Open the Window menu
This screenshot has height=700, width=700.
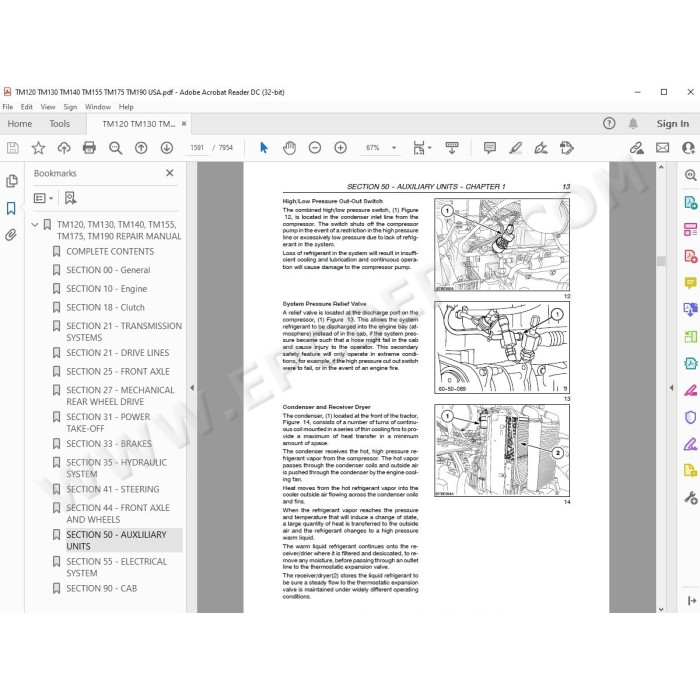click(x=98, y=107)
